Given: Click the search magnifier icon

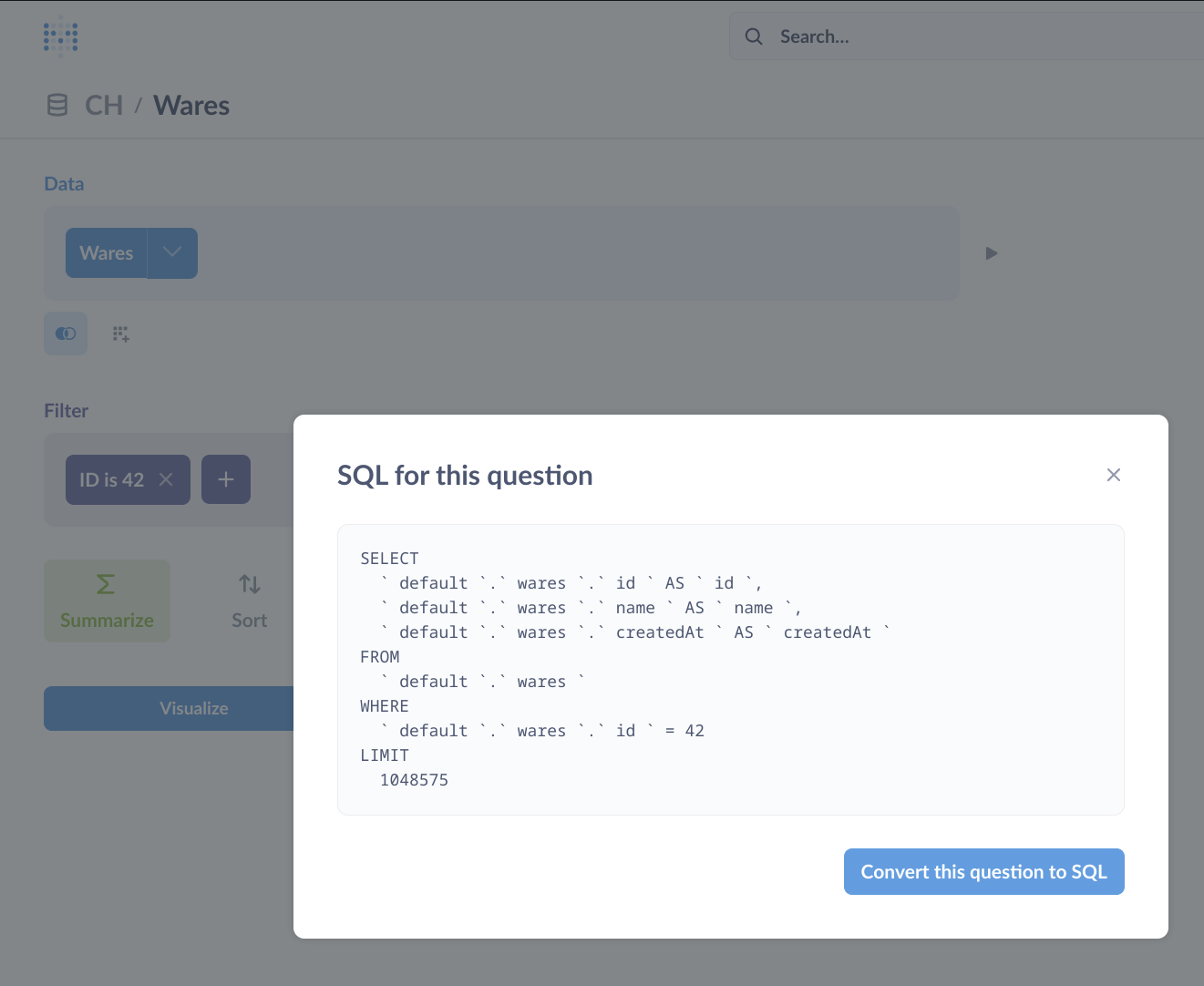Looking at the screenshot, I should point(753,36).
